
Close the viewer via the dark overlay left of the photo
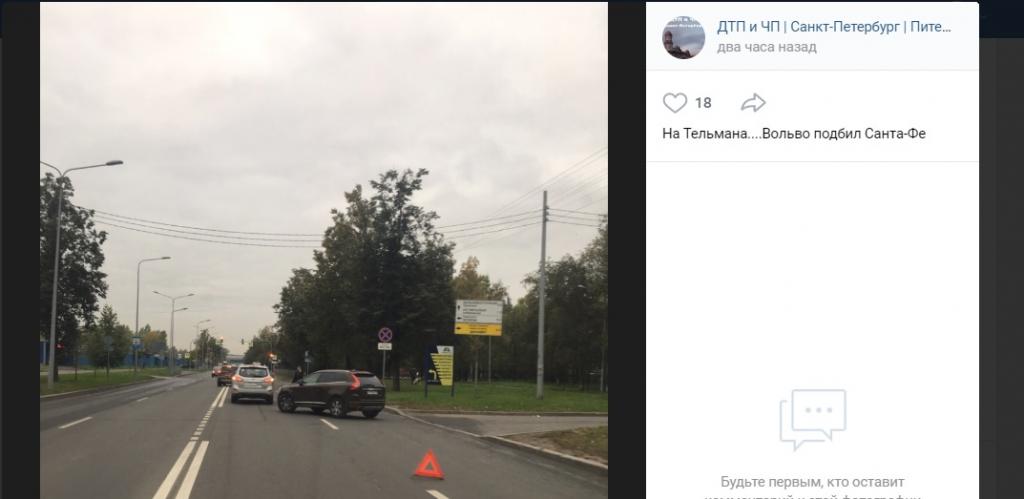[20, 261]
